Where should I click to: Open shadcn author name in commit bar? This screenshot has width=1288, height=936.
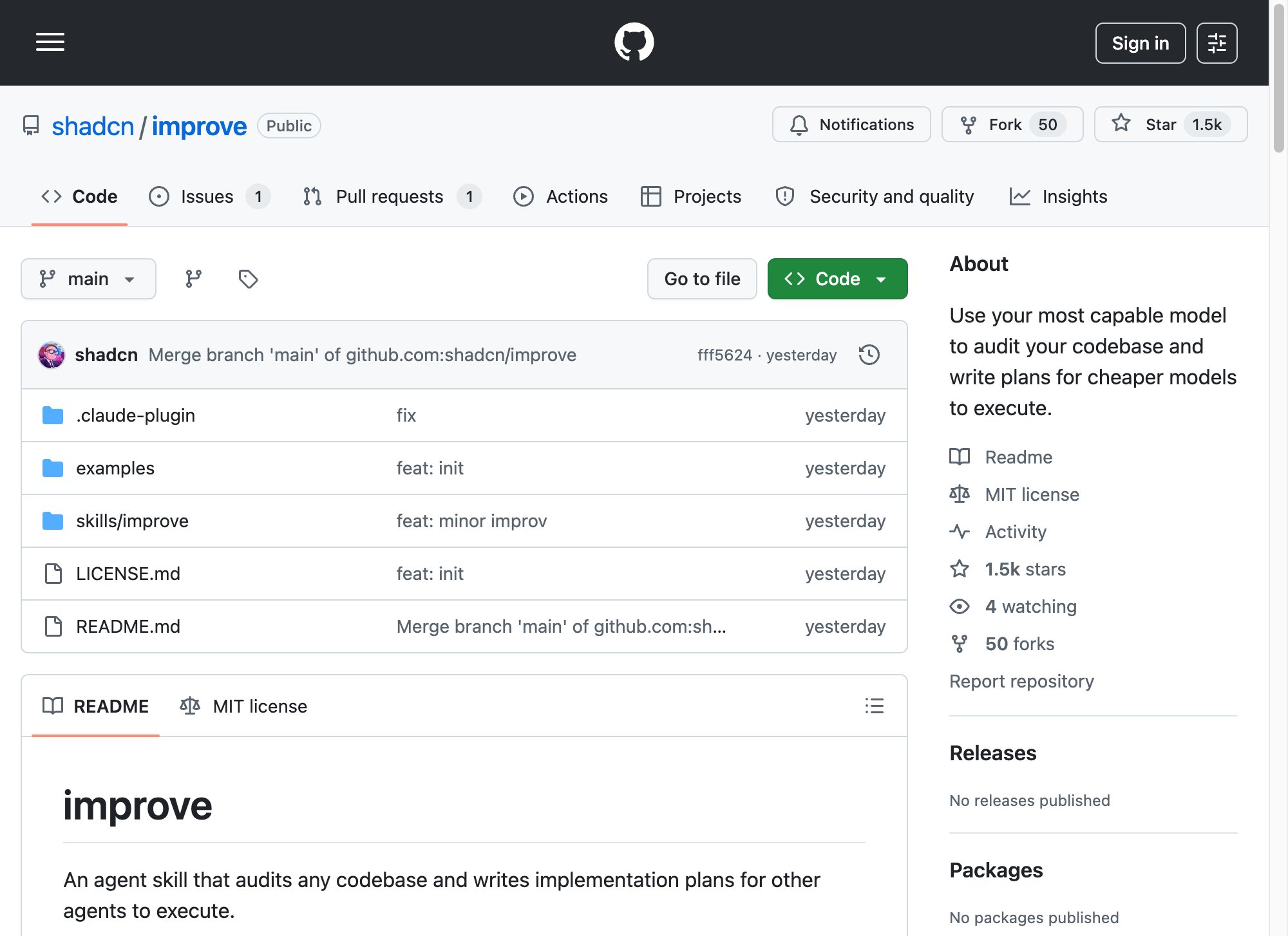(x=106, y=355)
